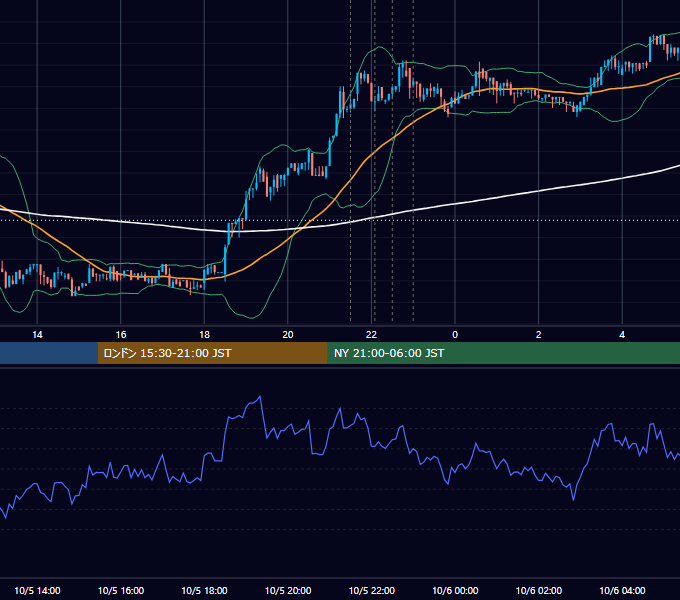Click the 2 hour label on chart axis
Screen dimensions: 680x600
539,335
